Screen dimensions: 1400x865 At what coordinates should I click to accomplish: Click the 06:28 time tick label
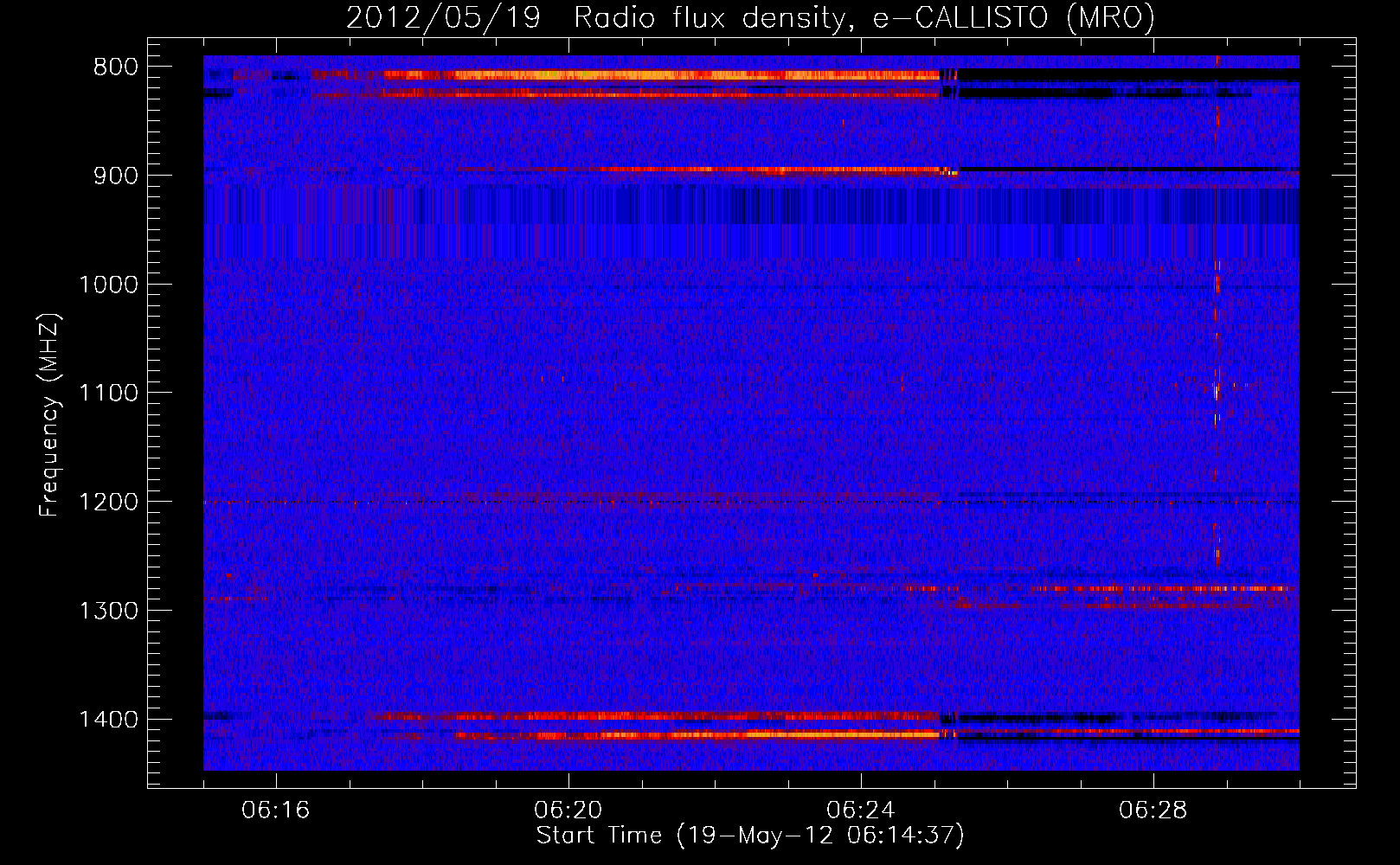click(x=1153, y=811)
